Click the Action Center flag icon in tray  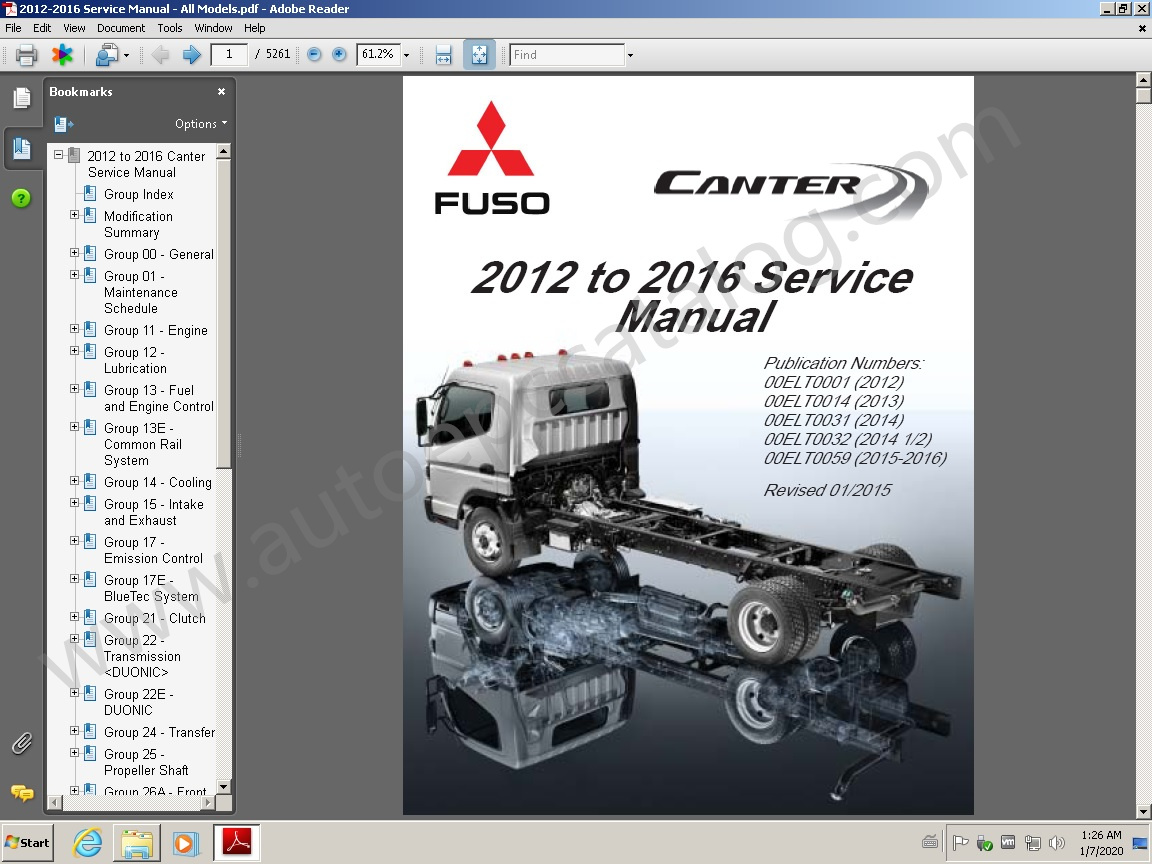pyautogui.click(x=960, y=843)
